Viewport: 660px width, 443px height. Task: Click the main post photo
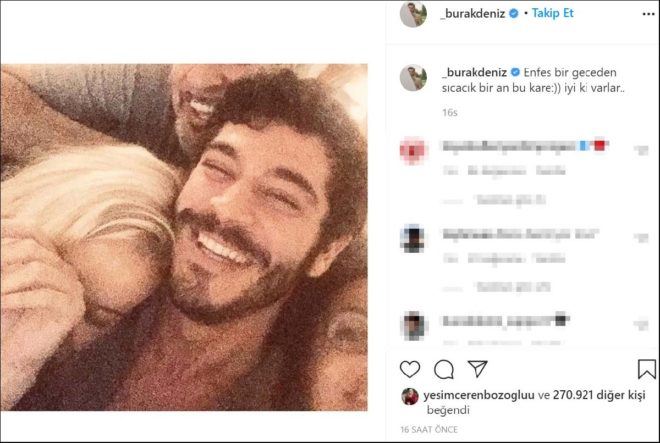click(184, 237)
